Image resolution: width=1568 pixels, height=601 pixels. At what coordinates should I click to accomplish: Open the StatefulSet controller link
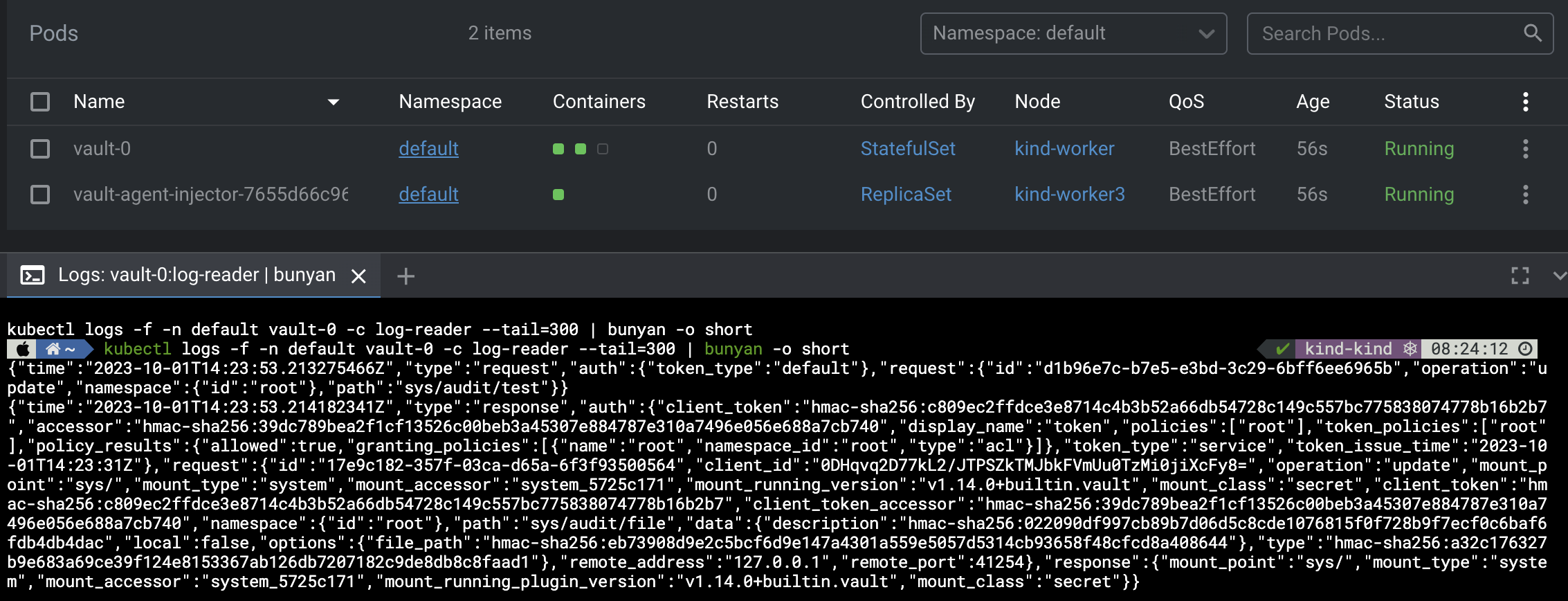pos(908,149)
